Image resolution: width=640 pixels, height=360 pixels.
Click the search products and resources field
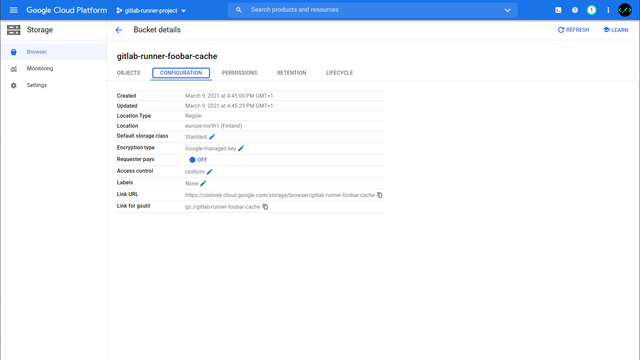coord(372,10)
